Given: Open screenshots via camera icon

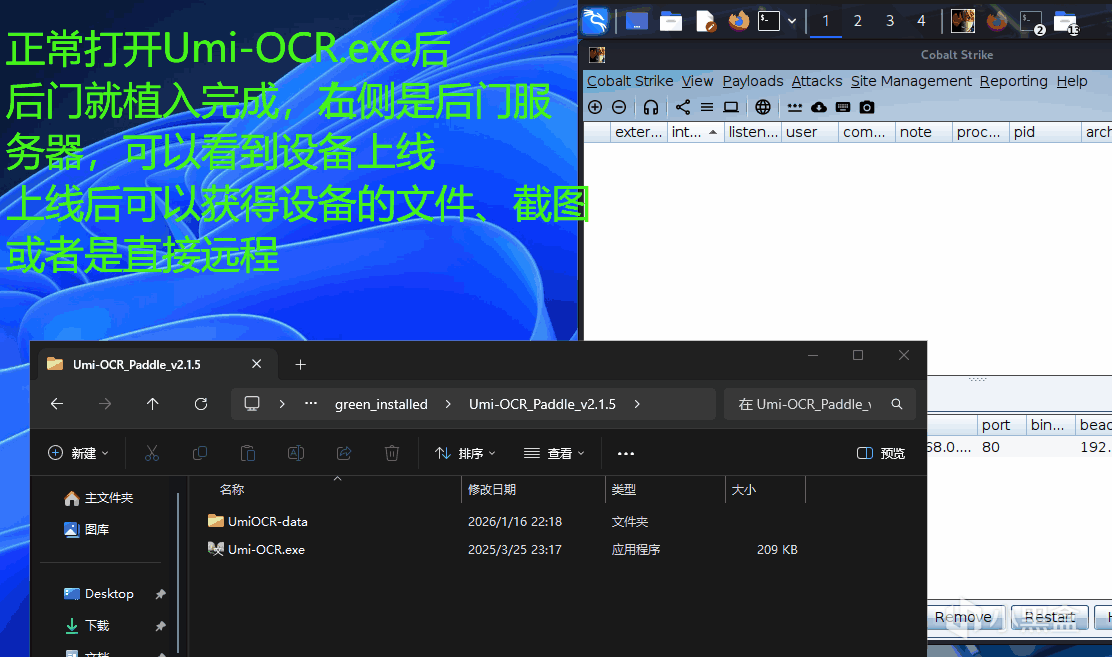Looking at the screenshot, I should click(x=867, y=107).
